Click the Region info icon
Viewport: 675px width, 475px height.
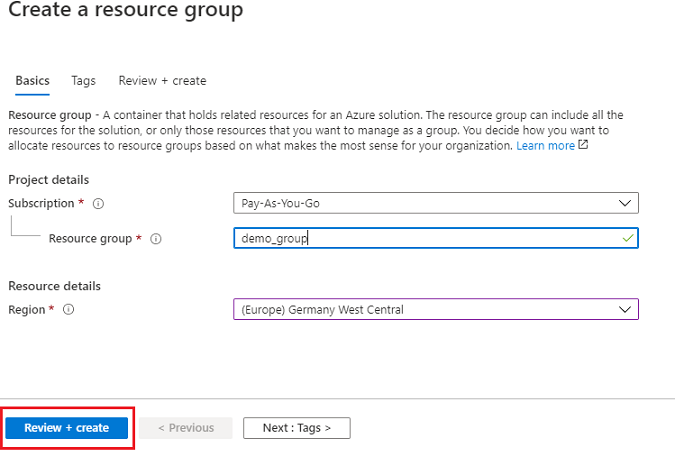[68, 310]
